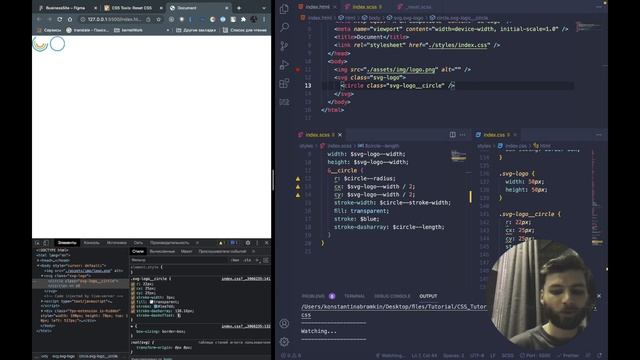Toggle DevTools device toolbar icon
Screen dimensions: 640x360
(46, 243)
